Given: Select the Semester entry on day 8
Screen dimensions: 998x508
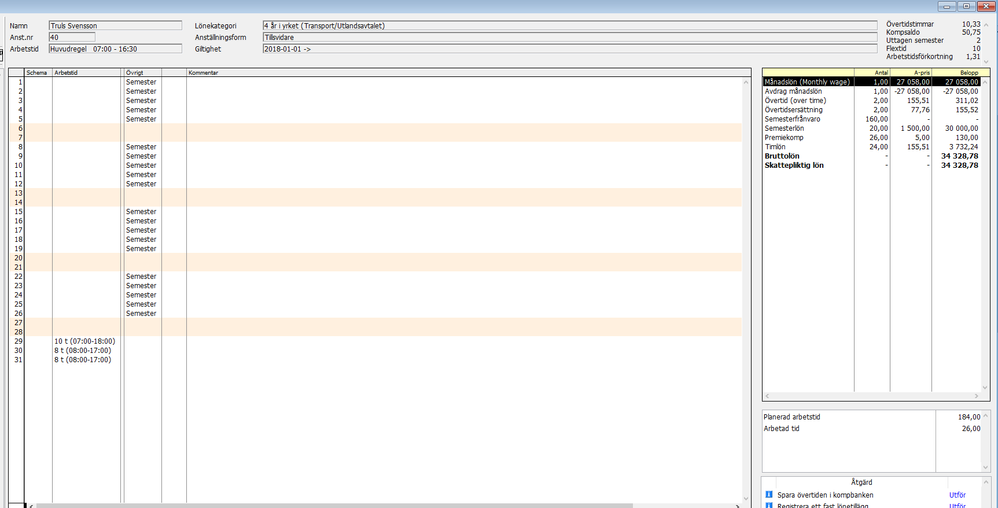Looking at the screenshot, I should point(141,147).
